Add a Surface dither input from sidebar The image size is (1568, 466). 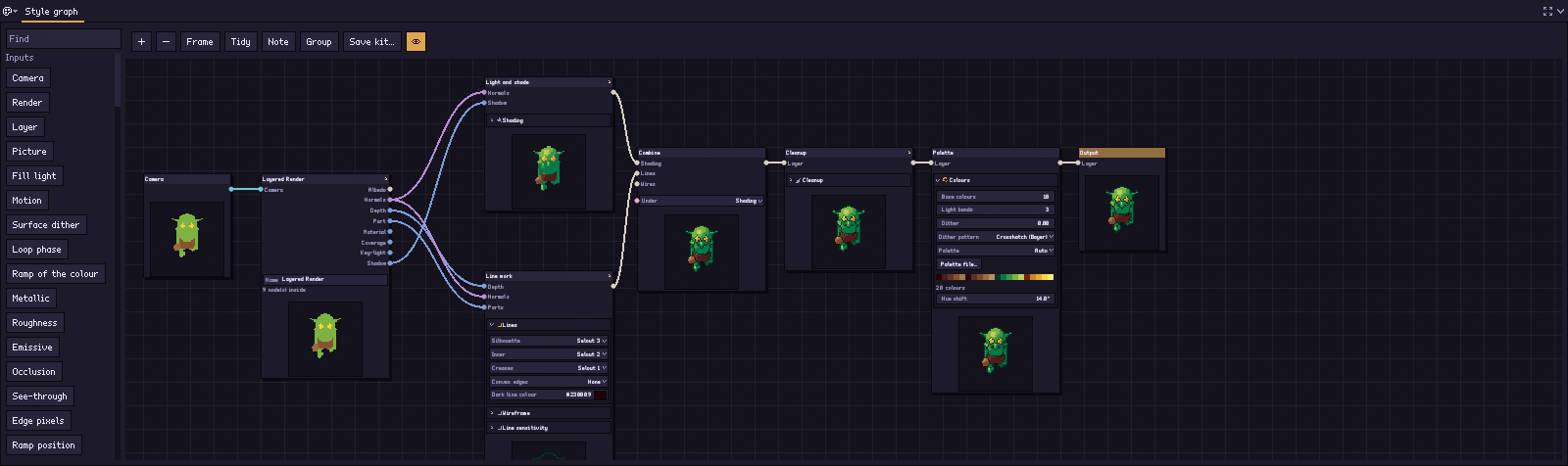[46, 224]
